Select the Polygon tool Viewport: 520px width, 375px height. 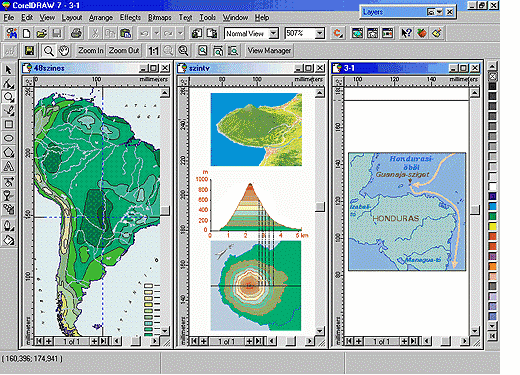(x=8, y=152)
